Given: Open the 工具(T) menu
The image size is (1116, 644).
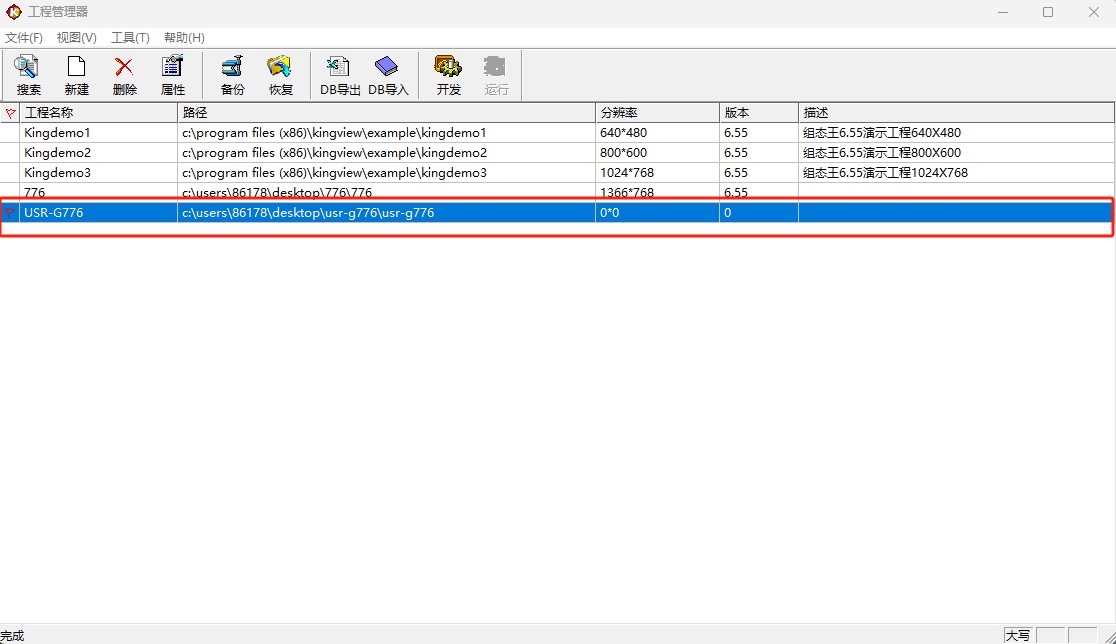Looking at the screenshot, I should (130, 38).
